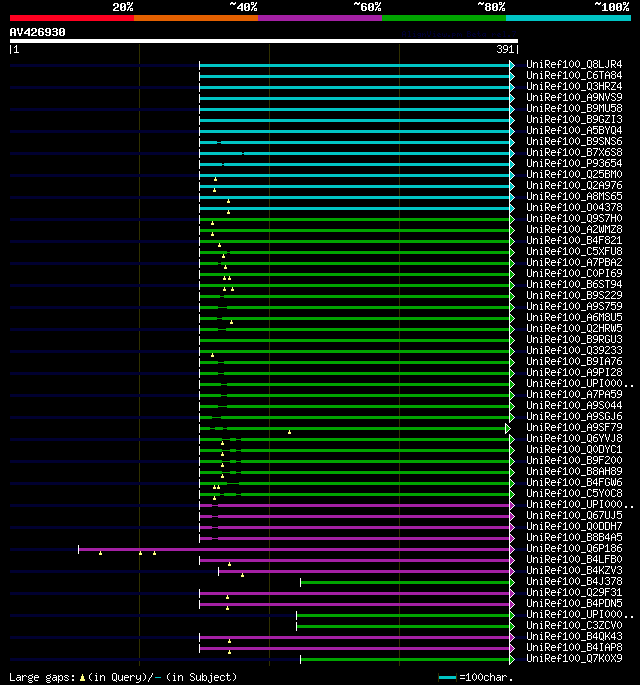The height and width of the screenshot is (685, 640).
Task: Select hit label UniRef100_B4IAP8
Action: (x=574, y=647)
